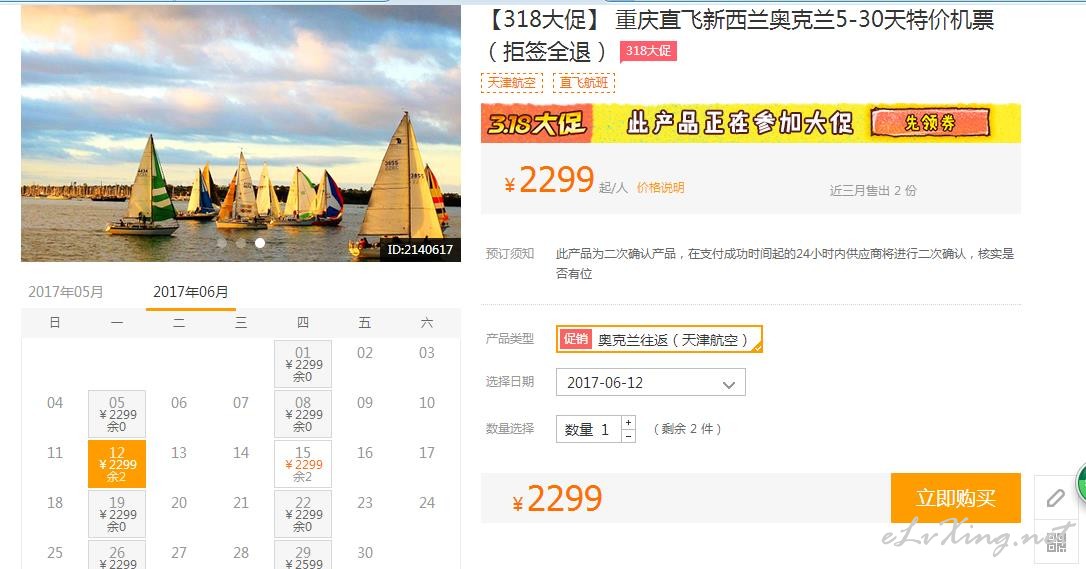This screenshot has width=1086, height=569.
Task: Click the 直飞航班 direct flight tag
Action: tap(584, 83)
